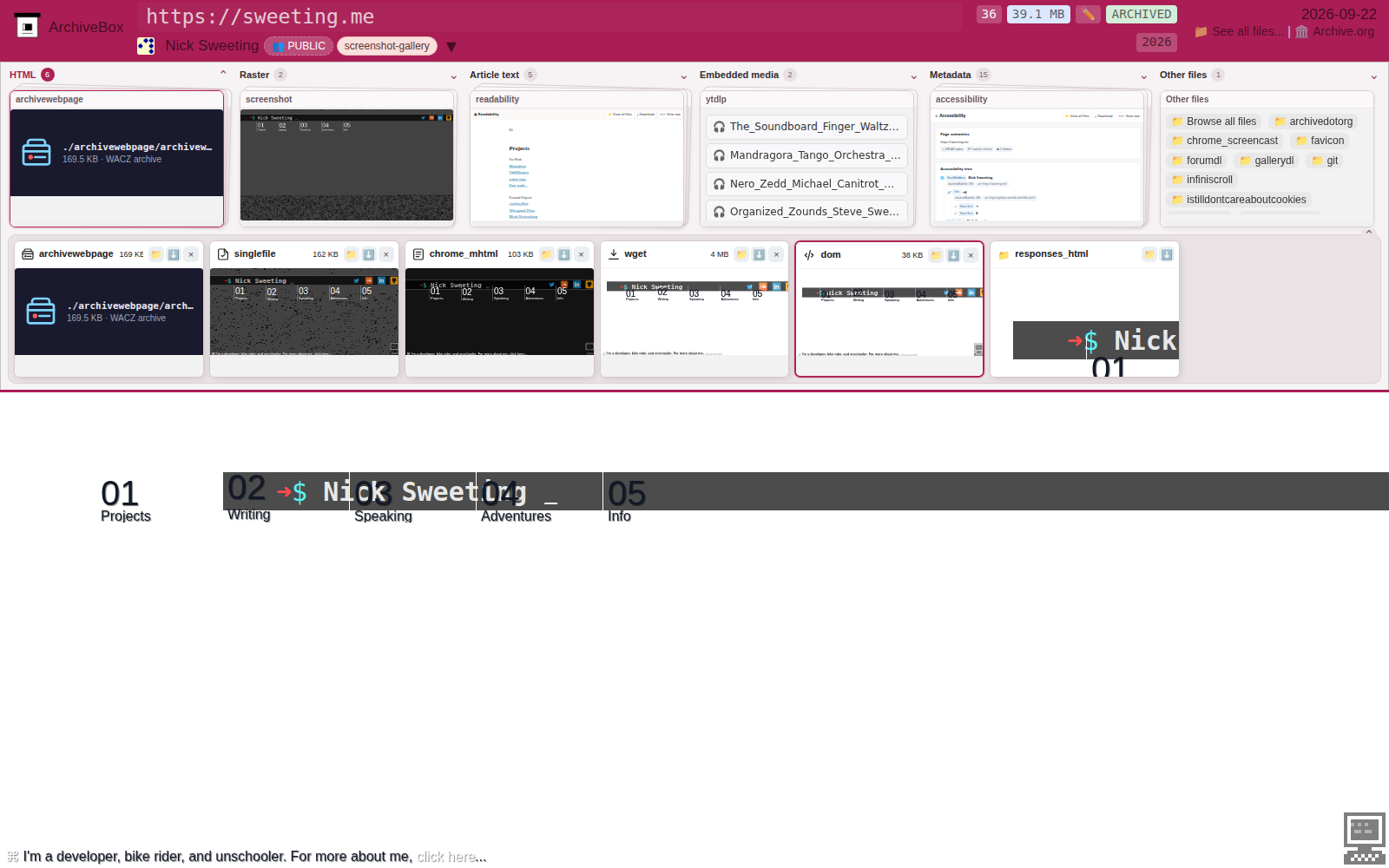Expand the Metadata section chevron

1143,76
